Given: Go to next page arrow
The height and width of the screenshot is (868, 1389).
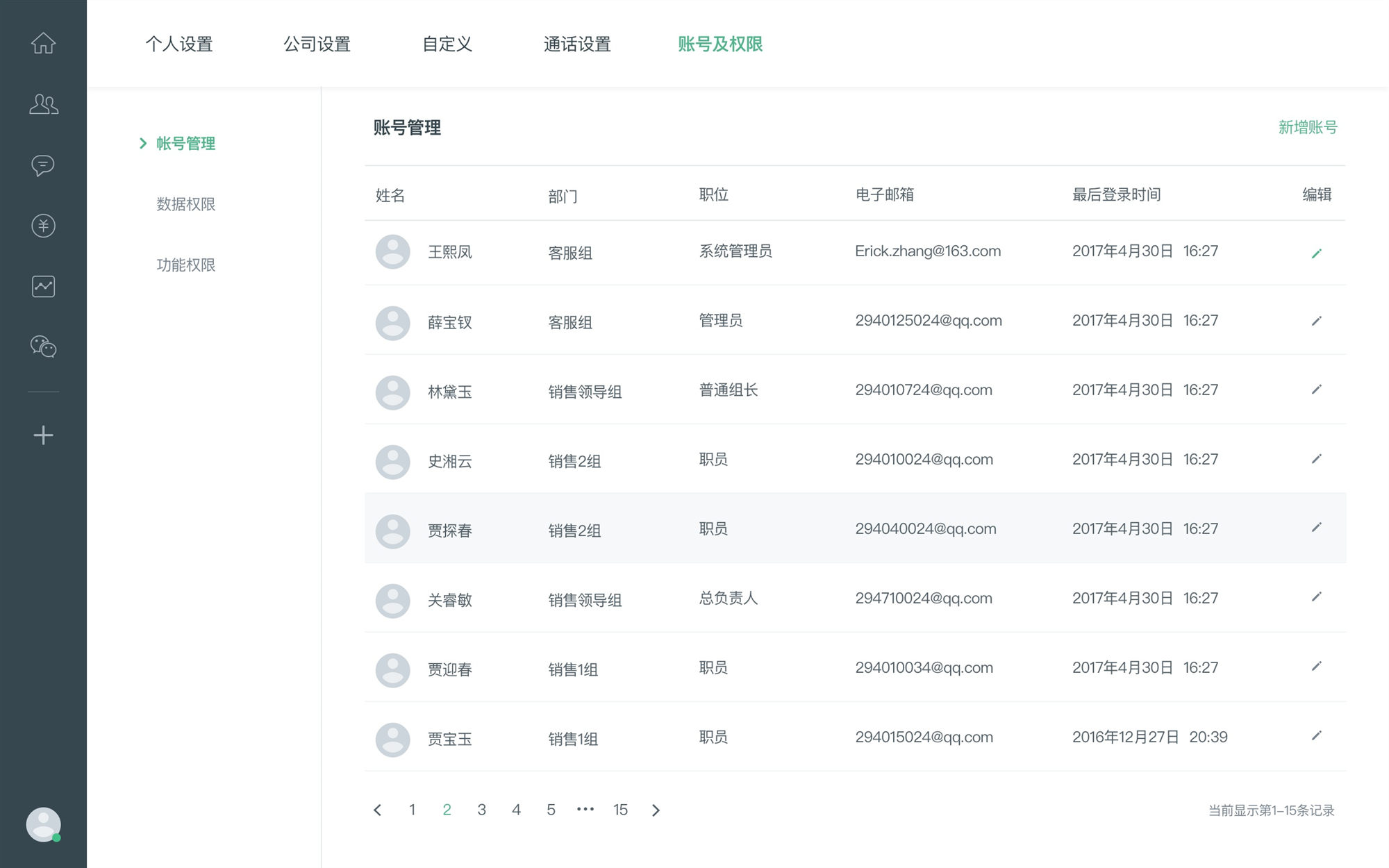Looking at the screenshot, I should (656, 810).
